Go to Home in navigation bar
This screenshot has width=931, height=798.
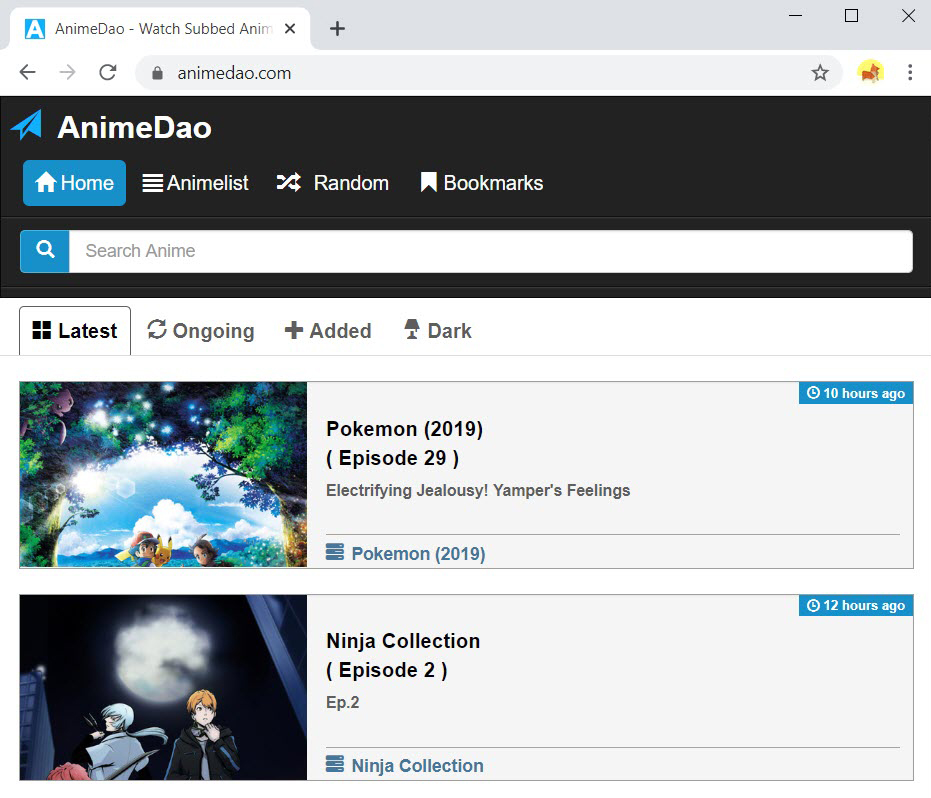click(x=74, y=183)
